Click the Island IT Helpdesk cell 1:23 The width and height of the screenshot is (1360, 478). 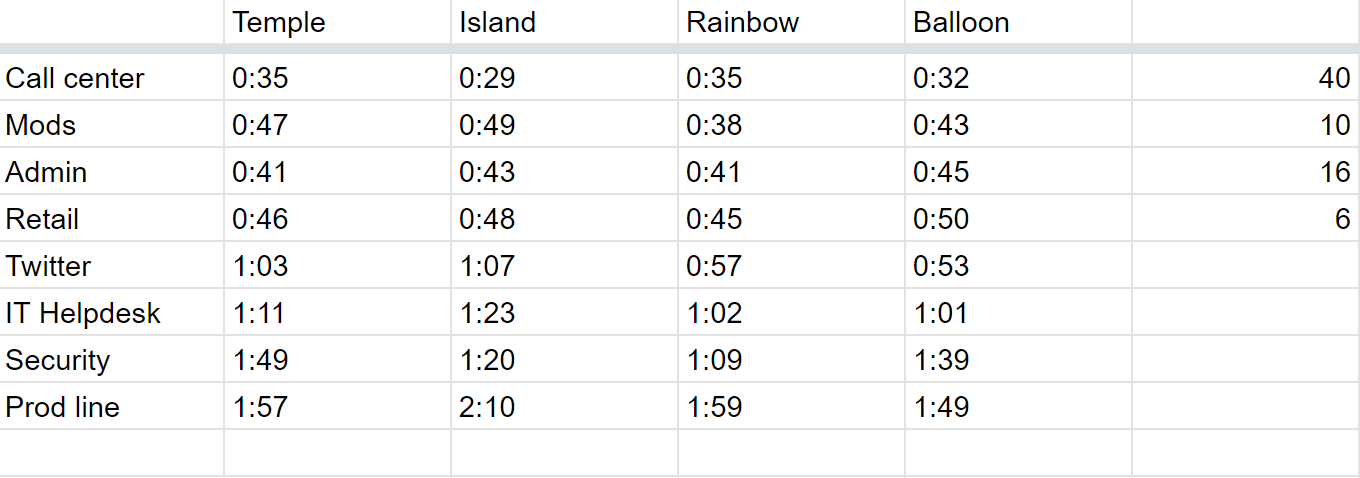pyautogui.click(x=564, y=313)
